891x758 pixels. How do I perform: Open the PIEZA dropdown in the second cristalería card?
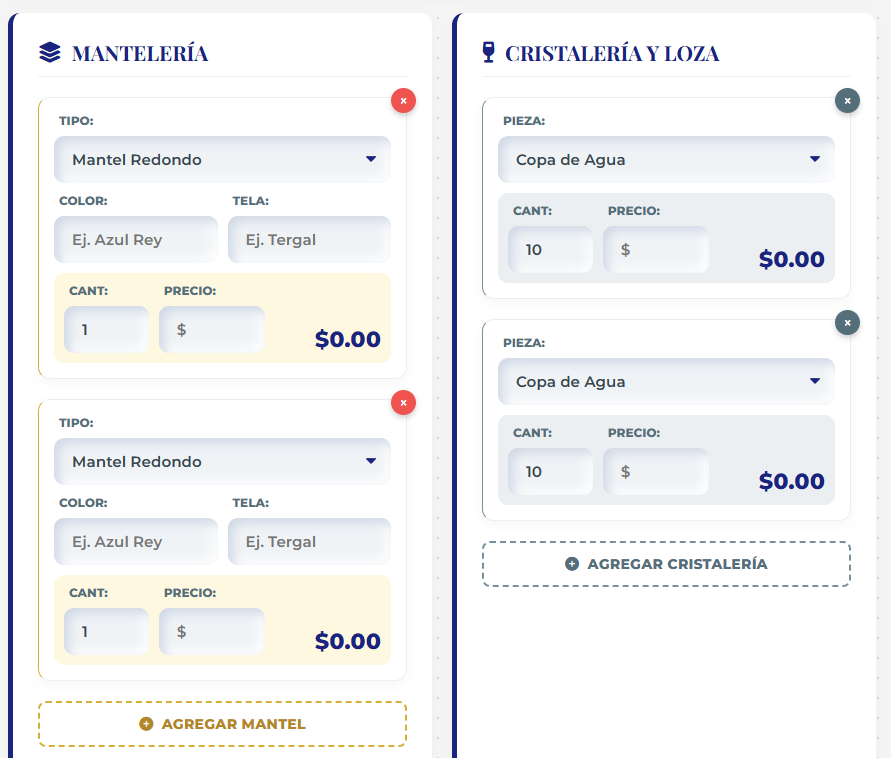click(x=666, y=381)
